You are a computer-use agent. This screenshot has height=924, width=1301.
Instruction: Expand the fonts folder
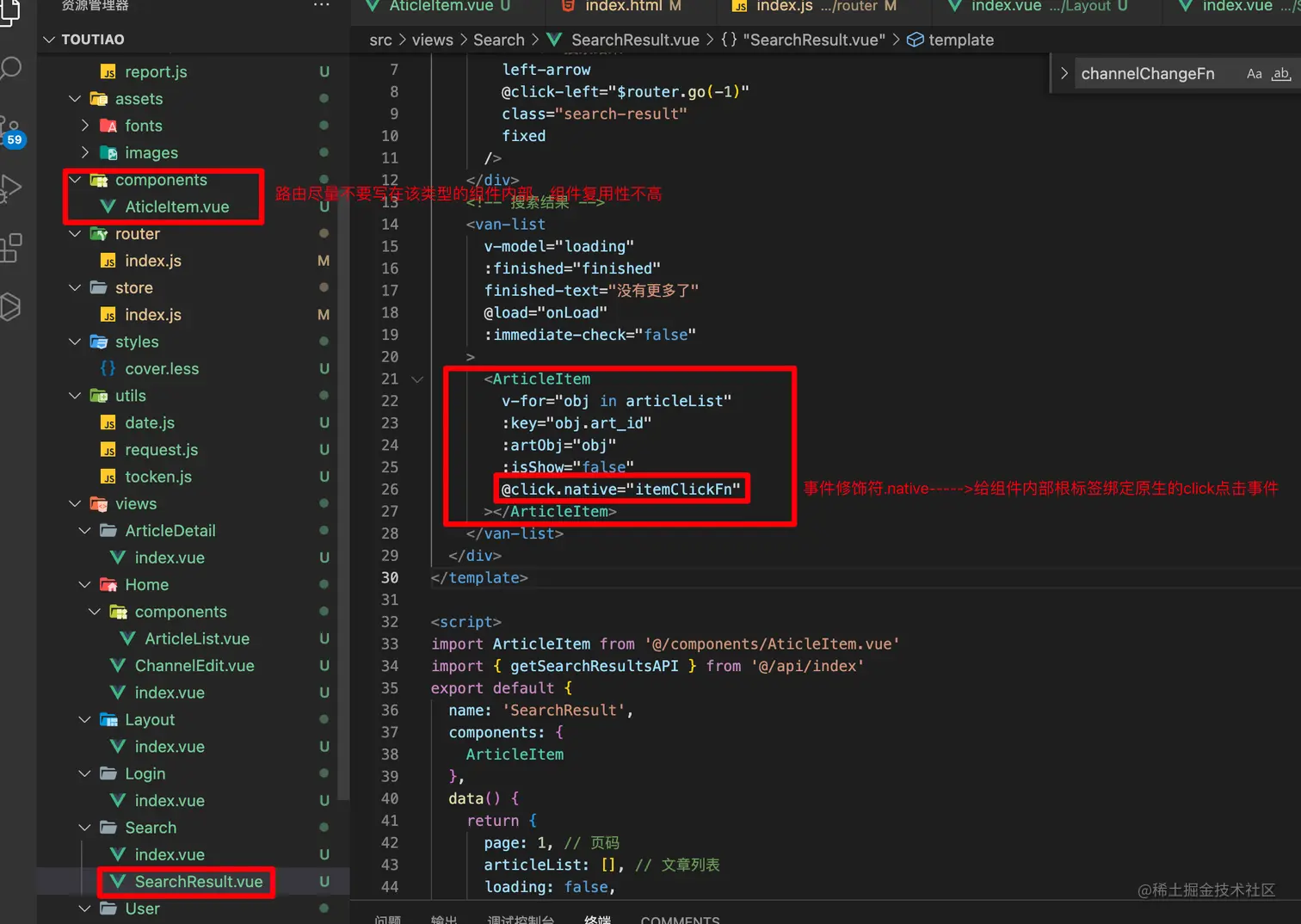point(84,126)
